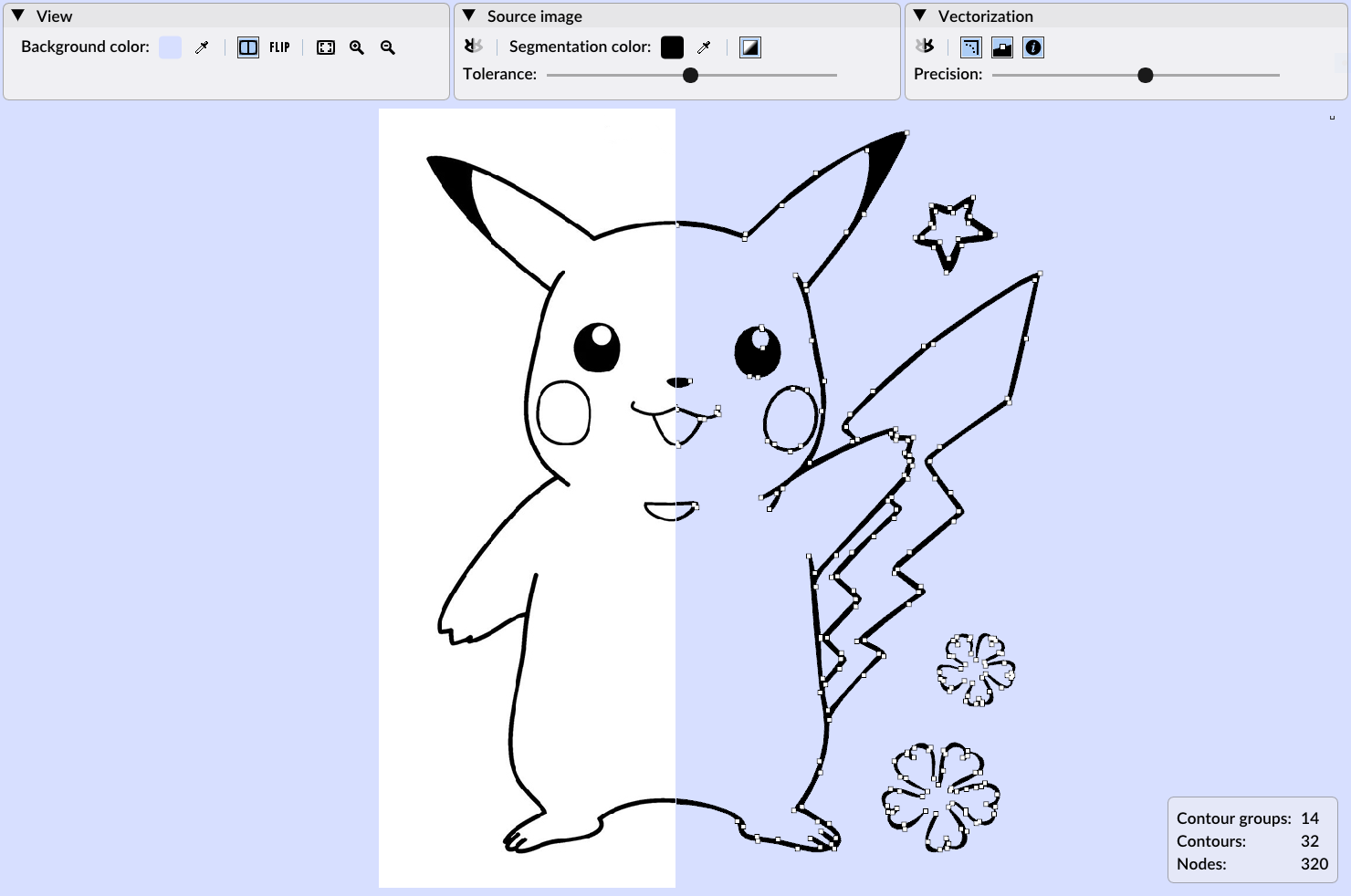This screenshot has width=1351, height=896.
Task: Click the hide icon next to Segmentation color
Action: point(473,47)
